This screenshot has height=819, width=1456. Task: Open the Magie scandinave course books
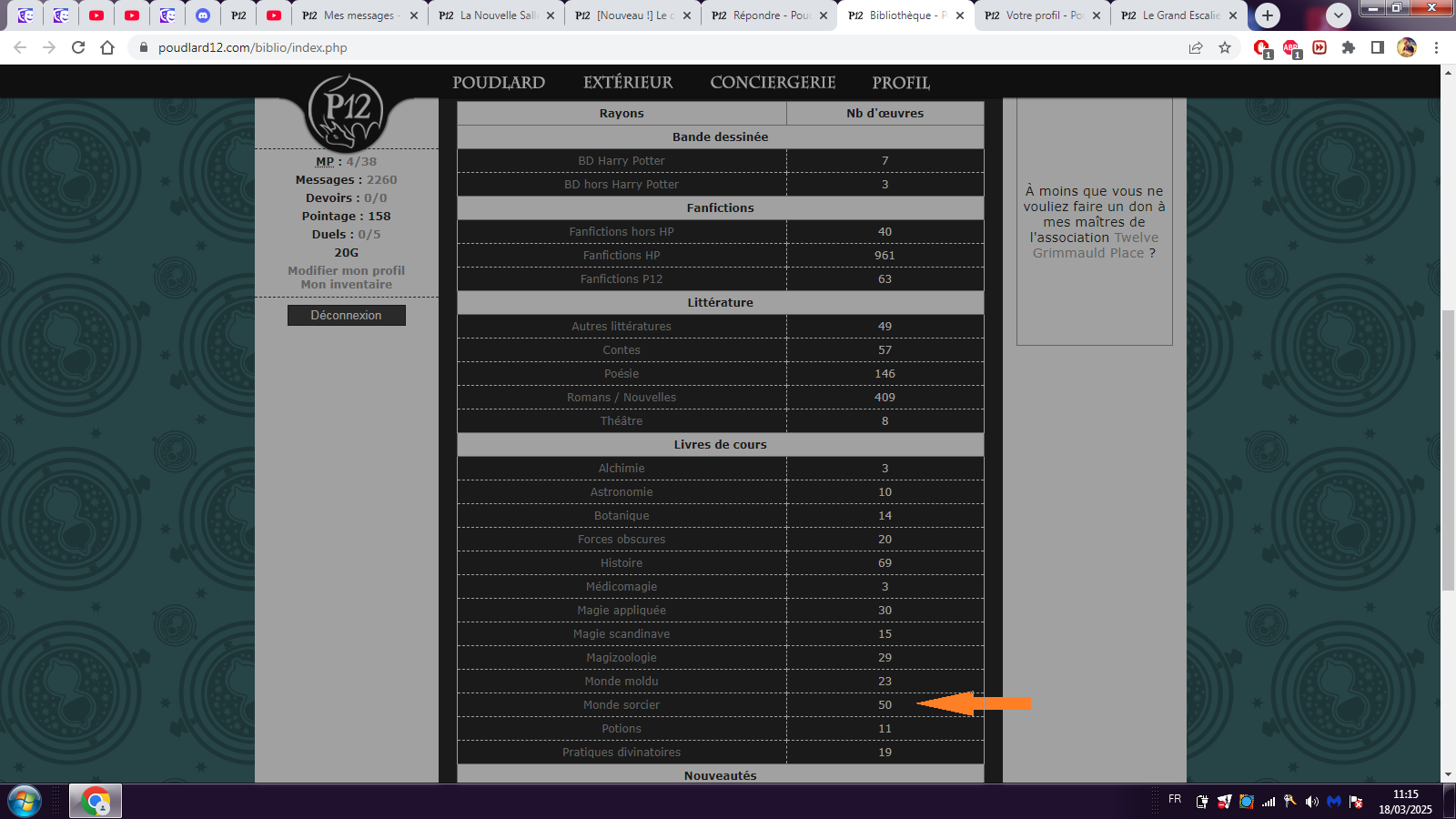click(x=622, y=634)
